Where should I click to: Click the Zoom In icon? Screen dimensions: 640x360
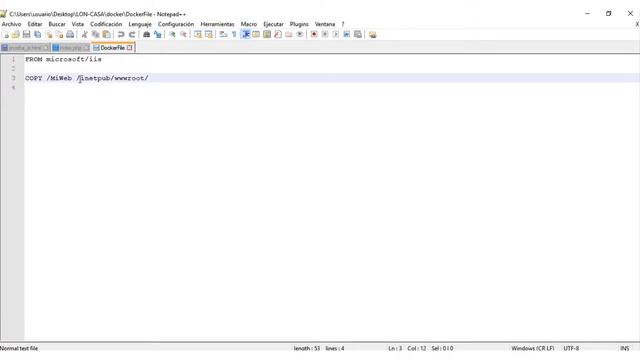coord(172,35)
